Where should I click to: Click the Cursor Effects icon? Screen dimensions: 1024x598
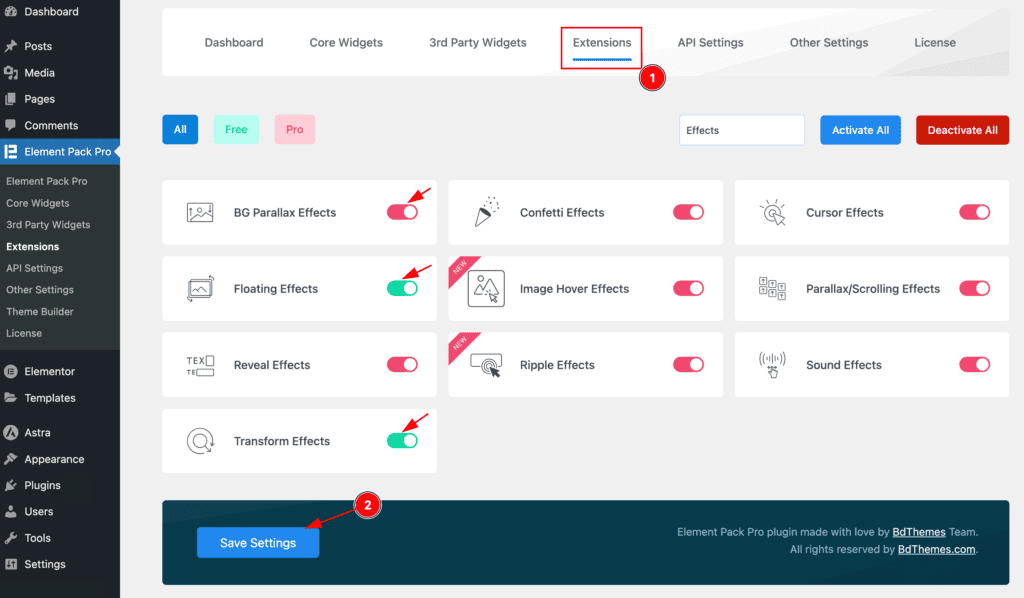773,212
